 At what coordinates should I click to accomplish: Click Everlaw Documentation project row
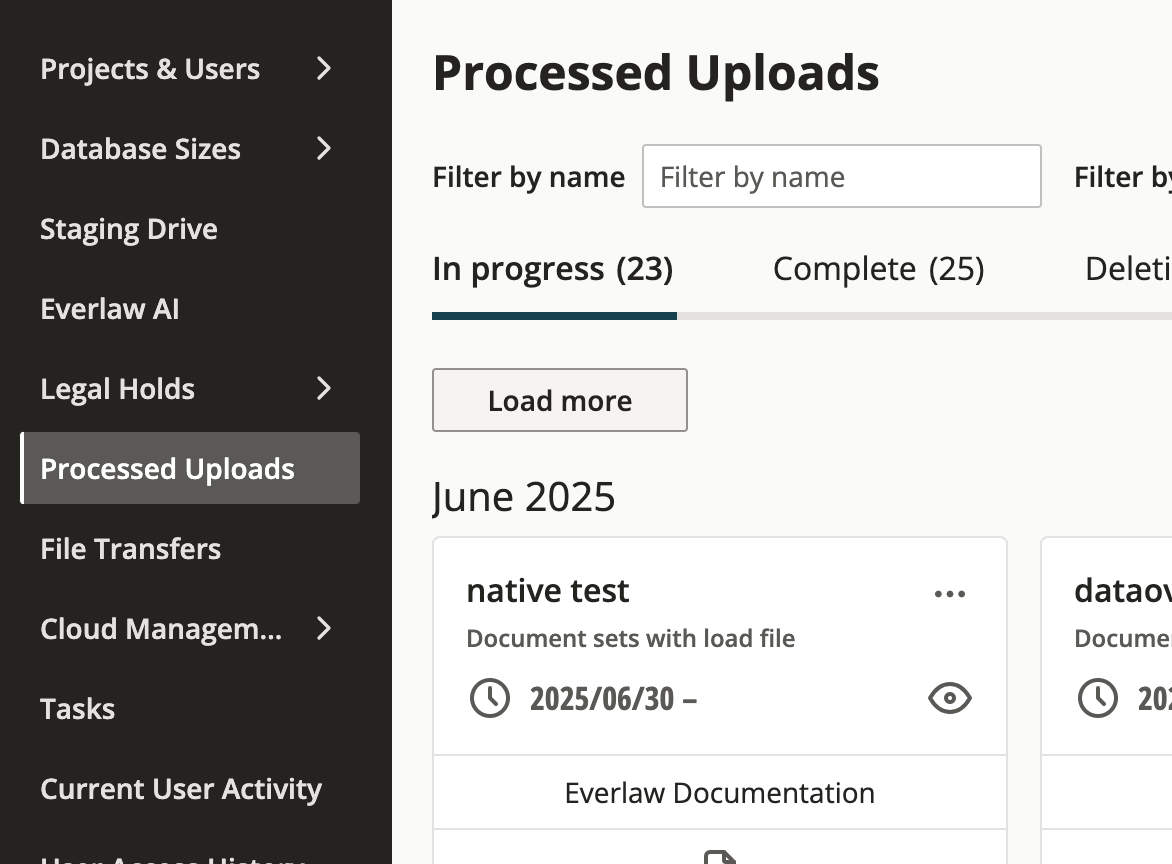pyautogui.click(x=720, y=793)
